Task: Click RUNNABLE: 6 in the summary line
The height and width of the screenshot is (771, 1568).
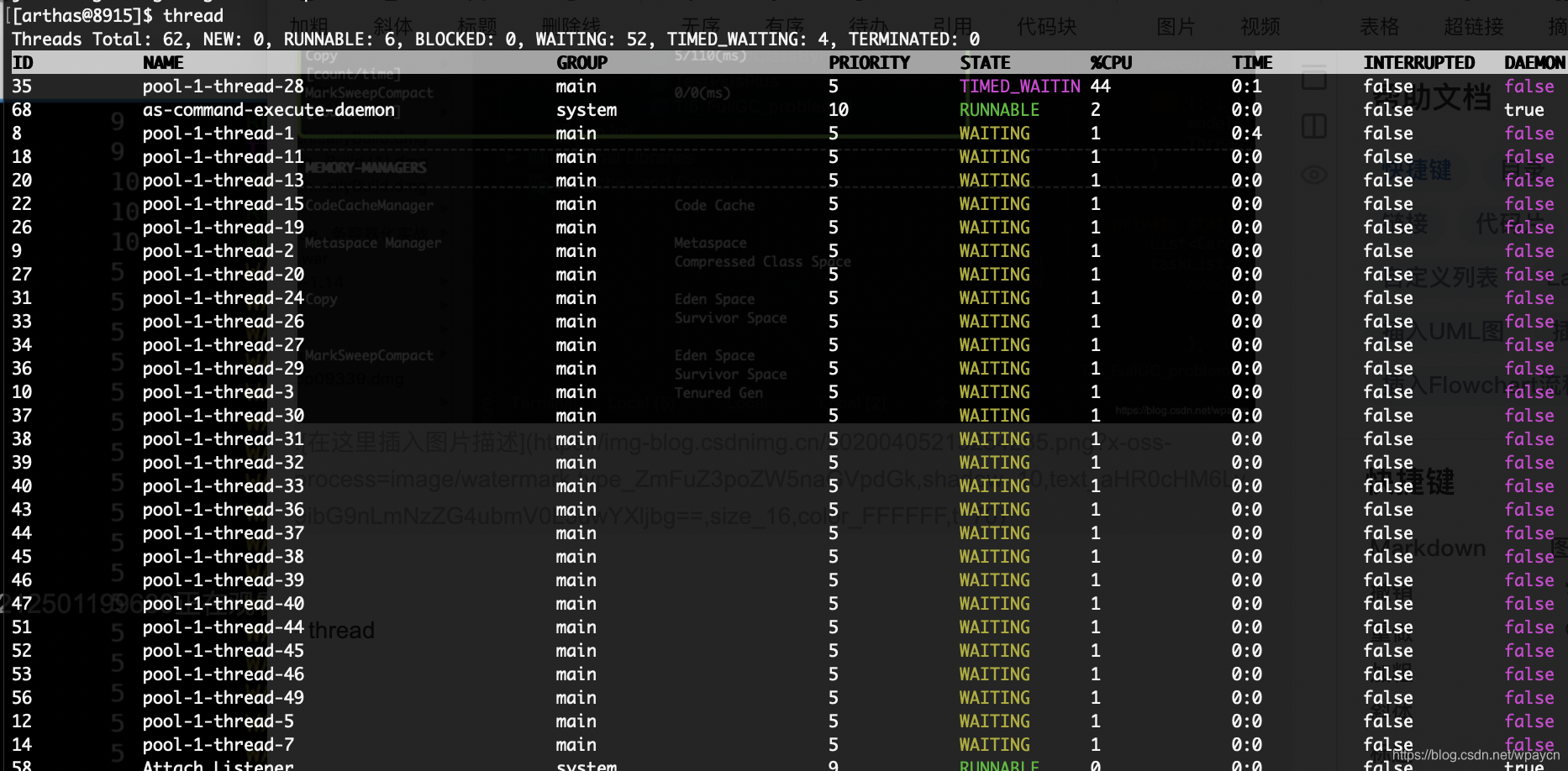Action: (x=339, y=39)
